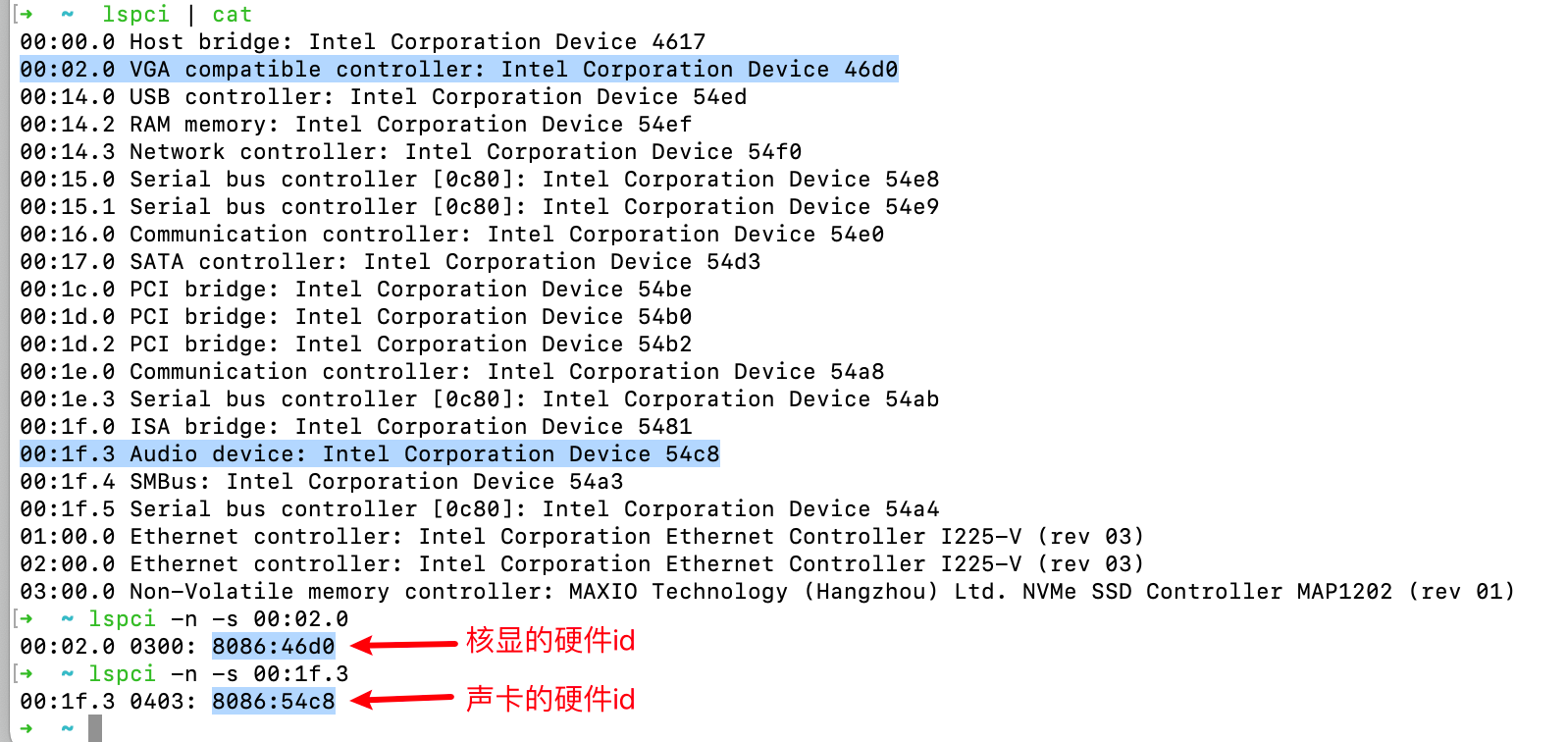The height and width of the screenshot is (742, 1568).
Task: Click the gray terminal cursor block
Action: 95,728
